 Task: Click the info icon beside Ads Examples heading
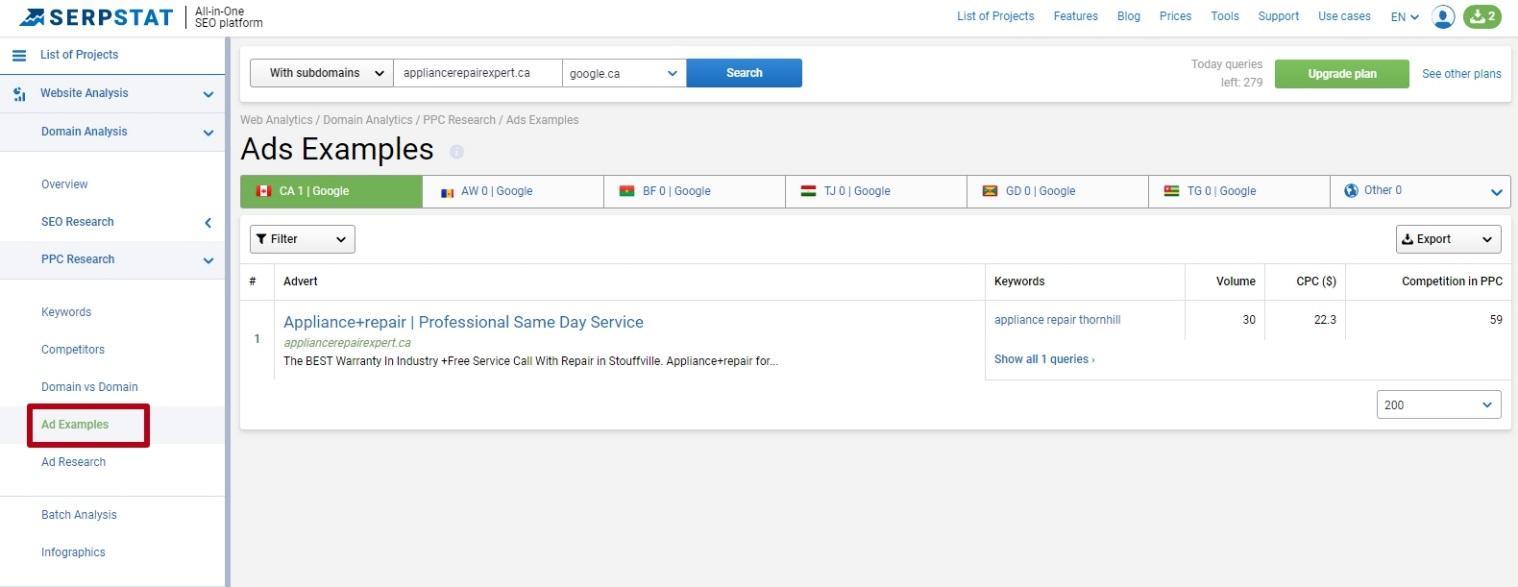[457, 152]
